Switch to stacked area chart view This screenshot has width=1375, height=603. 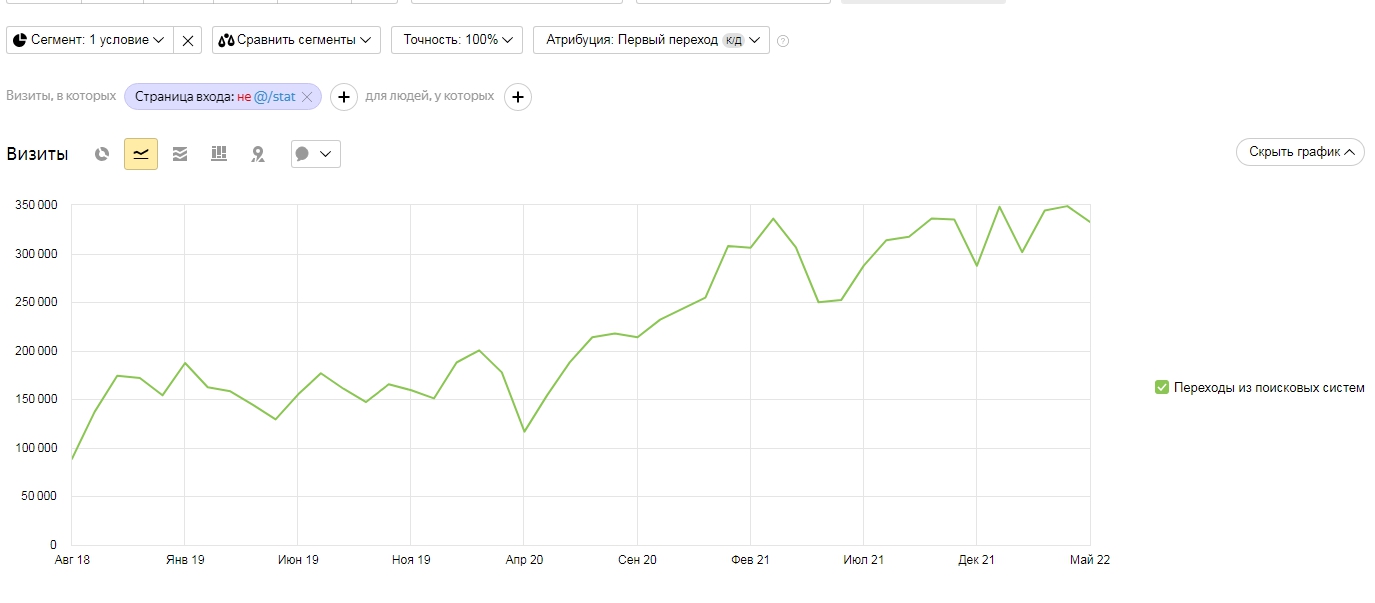click(180, 154)
